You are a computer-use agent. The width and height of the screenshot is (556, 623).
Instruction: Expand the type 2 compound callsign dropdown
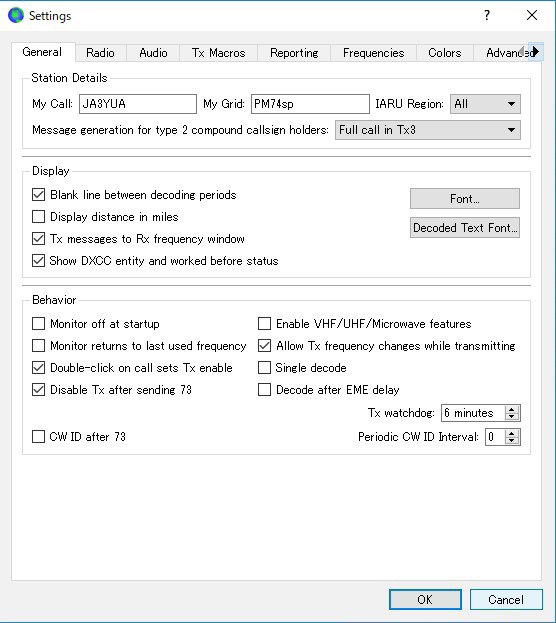428,130
